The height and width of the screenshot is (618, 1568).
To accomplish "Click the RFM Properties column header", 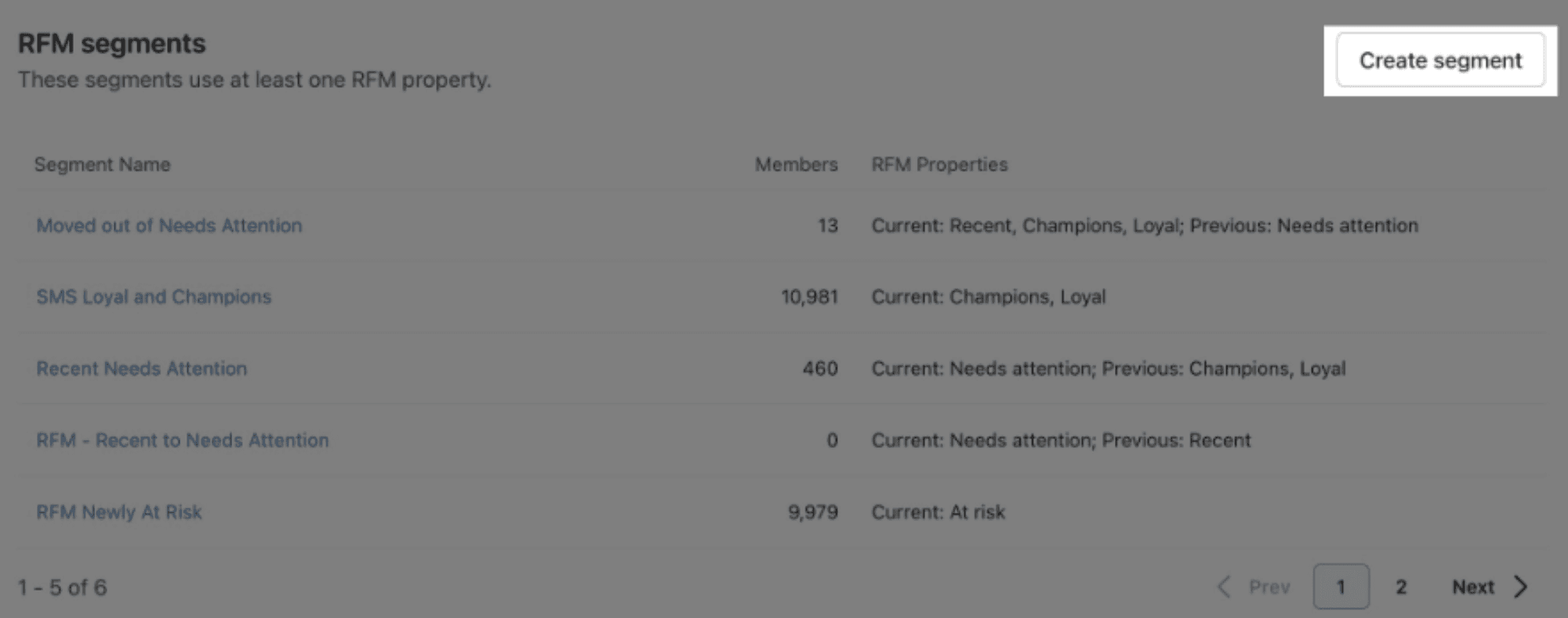I will coord(939,165).
